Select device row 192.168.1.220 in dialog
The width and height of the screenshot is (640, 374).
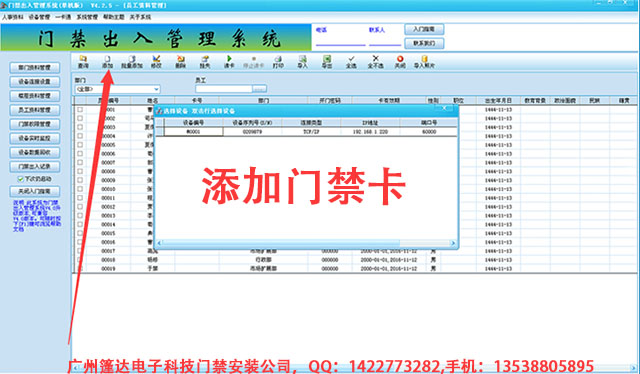click(307, 131)
